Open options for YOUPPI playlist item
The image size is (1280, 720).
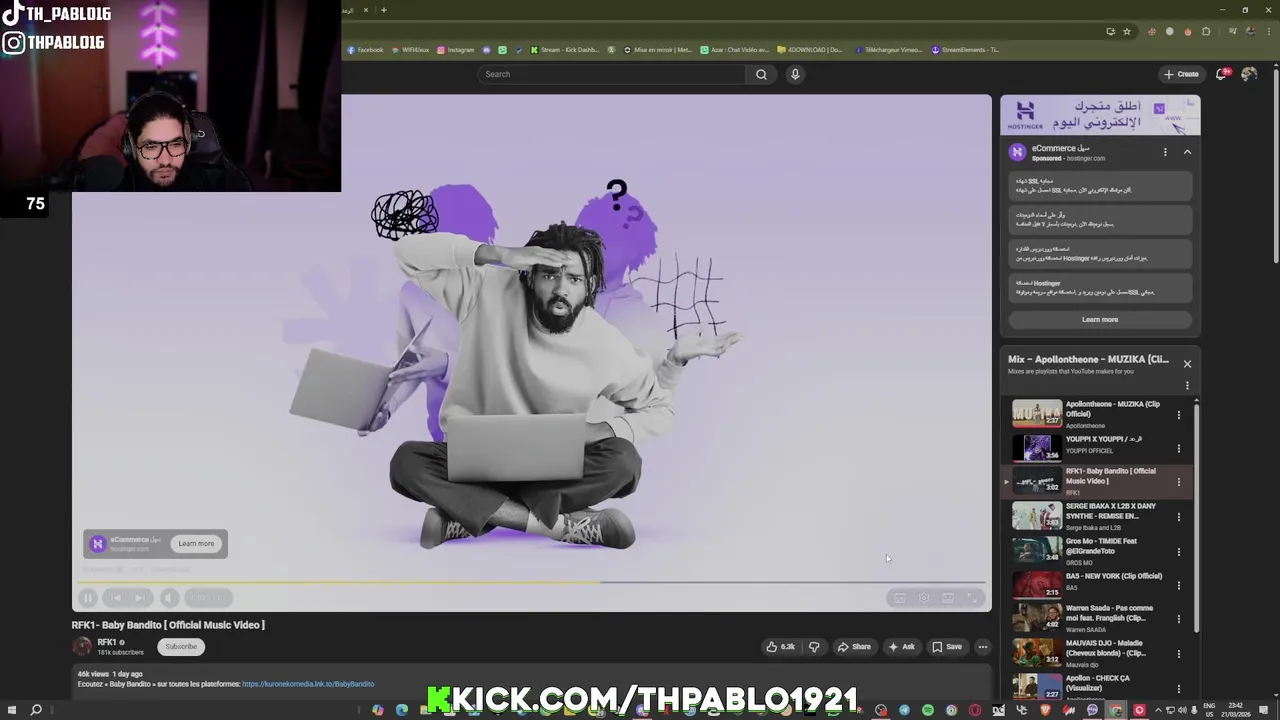tap(1178, 448)
